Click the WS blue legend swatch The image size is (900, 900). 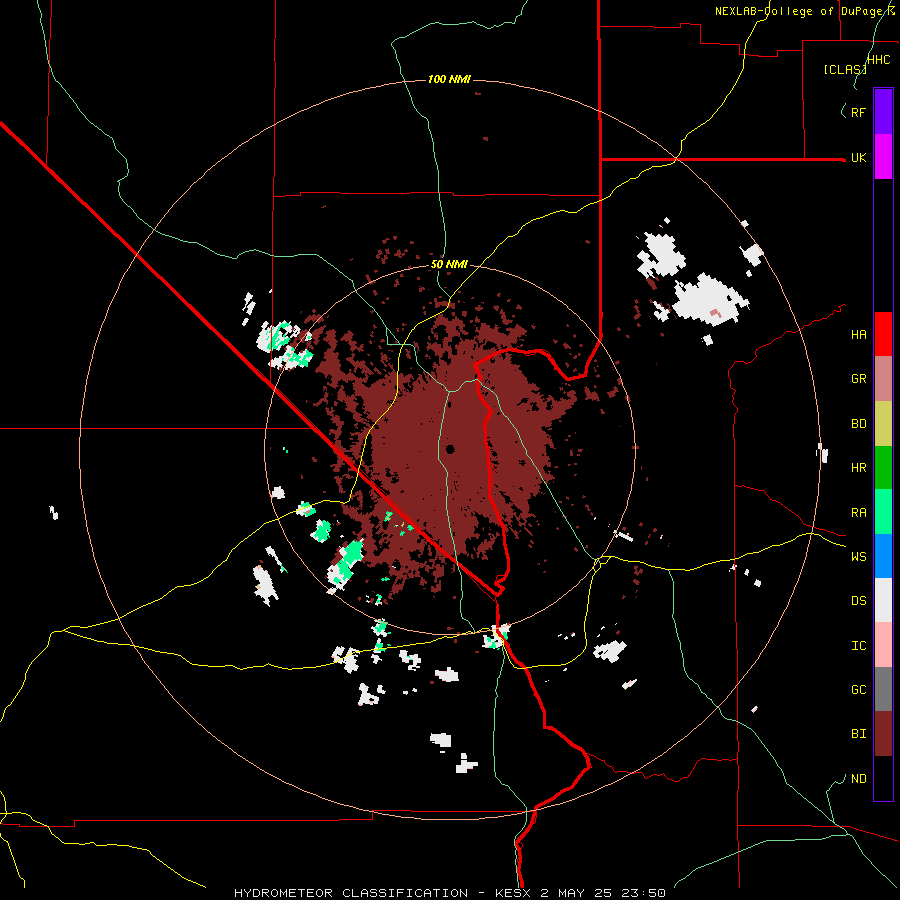coord(883,556)
